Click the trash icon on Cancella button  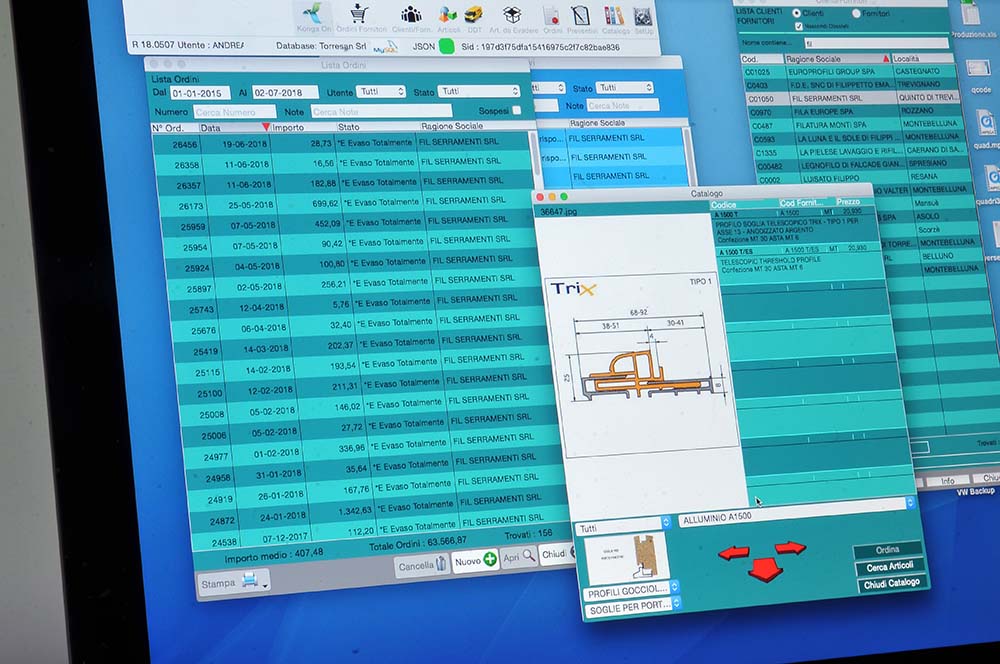441,563
